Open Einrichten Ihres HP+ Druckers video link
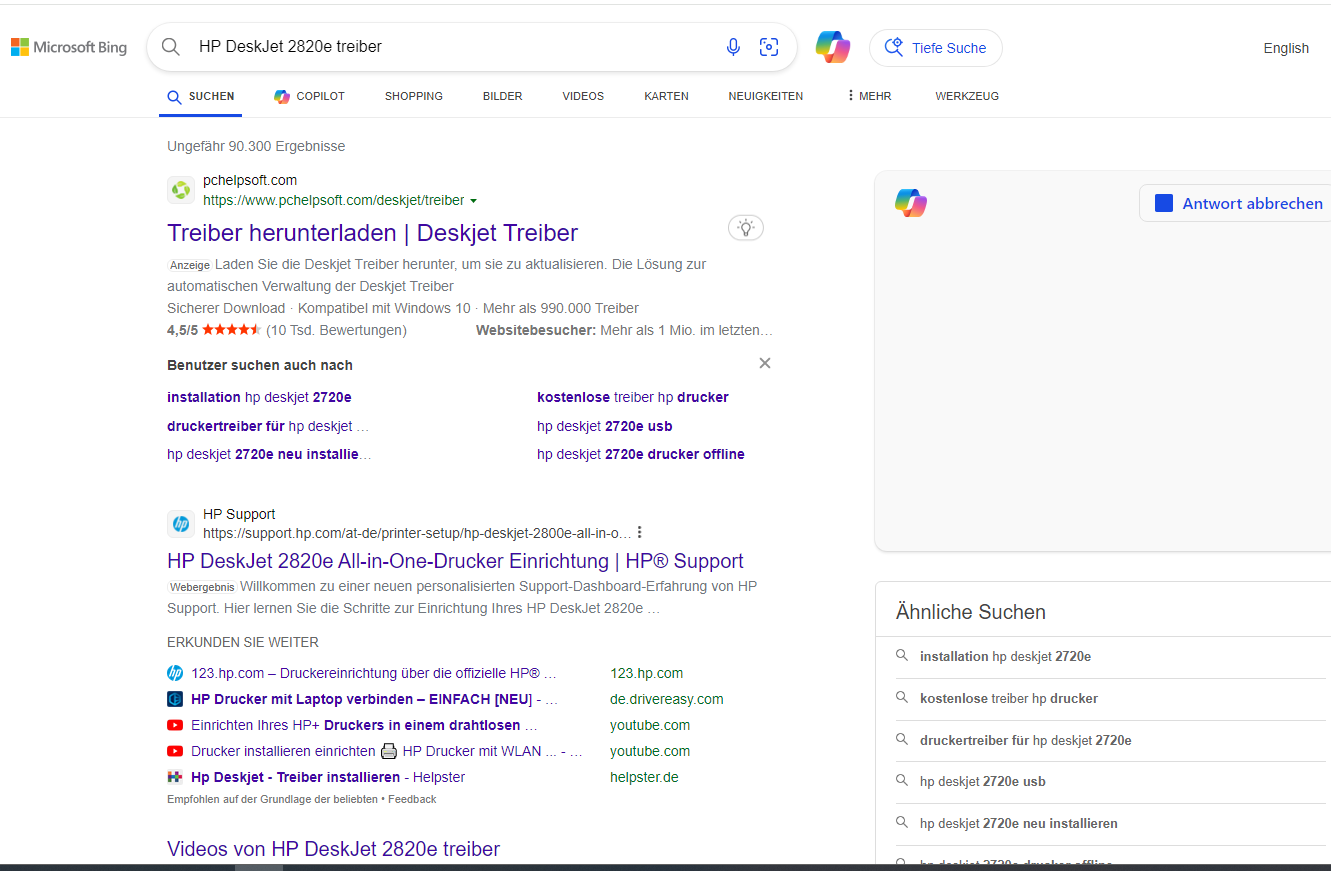 (364, 726)
